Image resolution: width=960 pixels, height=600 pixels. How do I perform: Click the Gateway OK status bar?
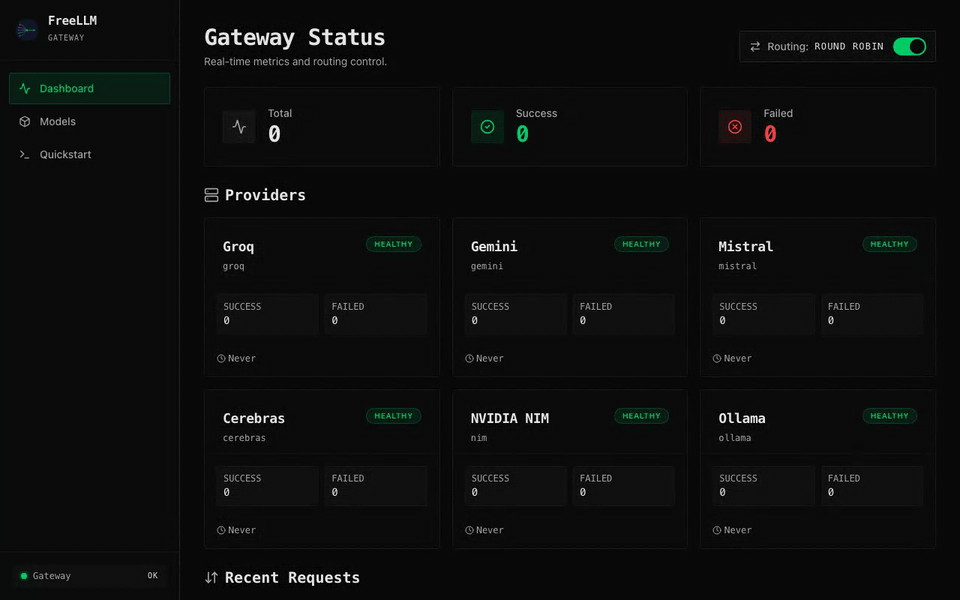[x=89, y=575]
